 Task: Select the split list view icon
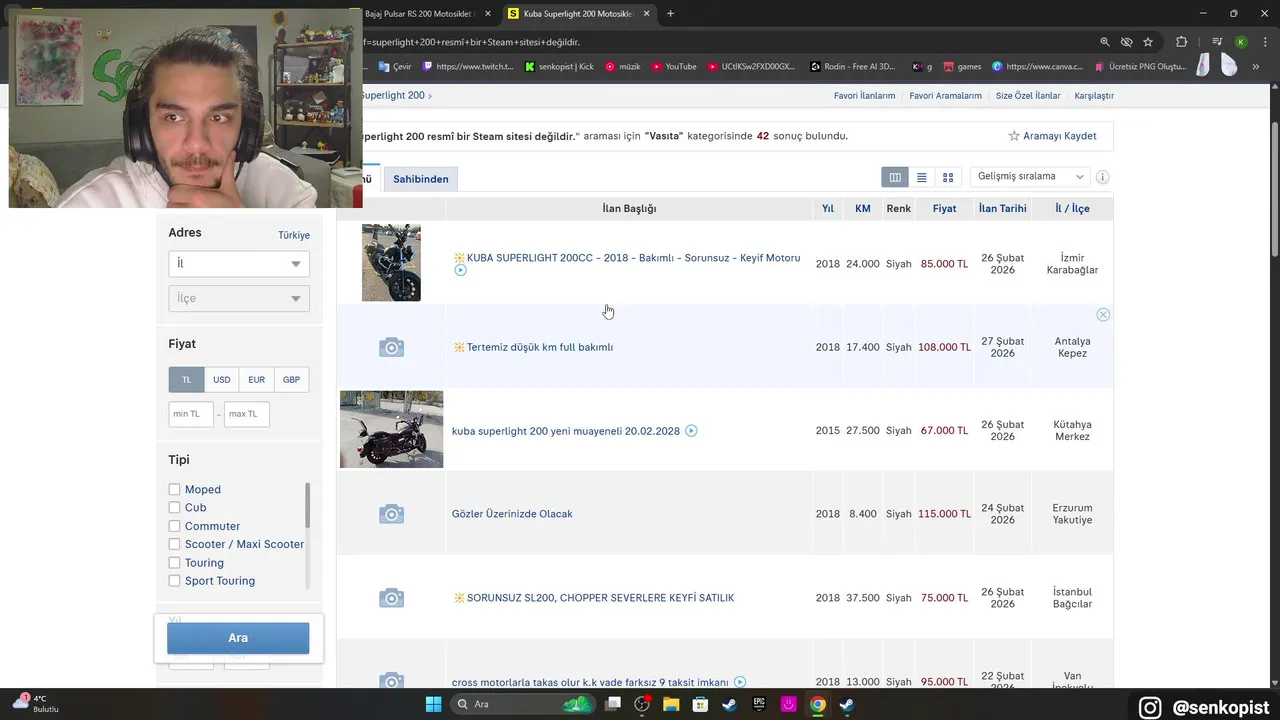895,177
